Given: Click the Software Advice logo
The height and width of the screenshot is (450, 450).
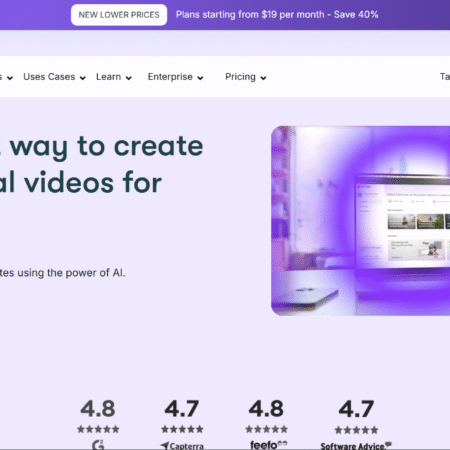Looking at the screenshot, I should (x=356, y=446).
